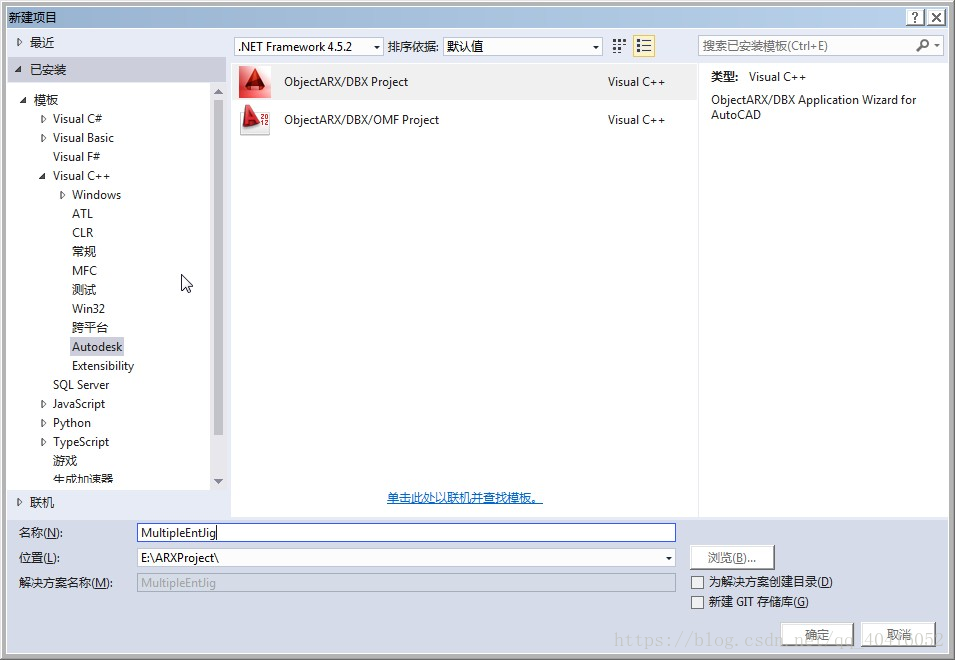Collapse the 已安装 section

click(18, 69)
